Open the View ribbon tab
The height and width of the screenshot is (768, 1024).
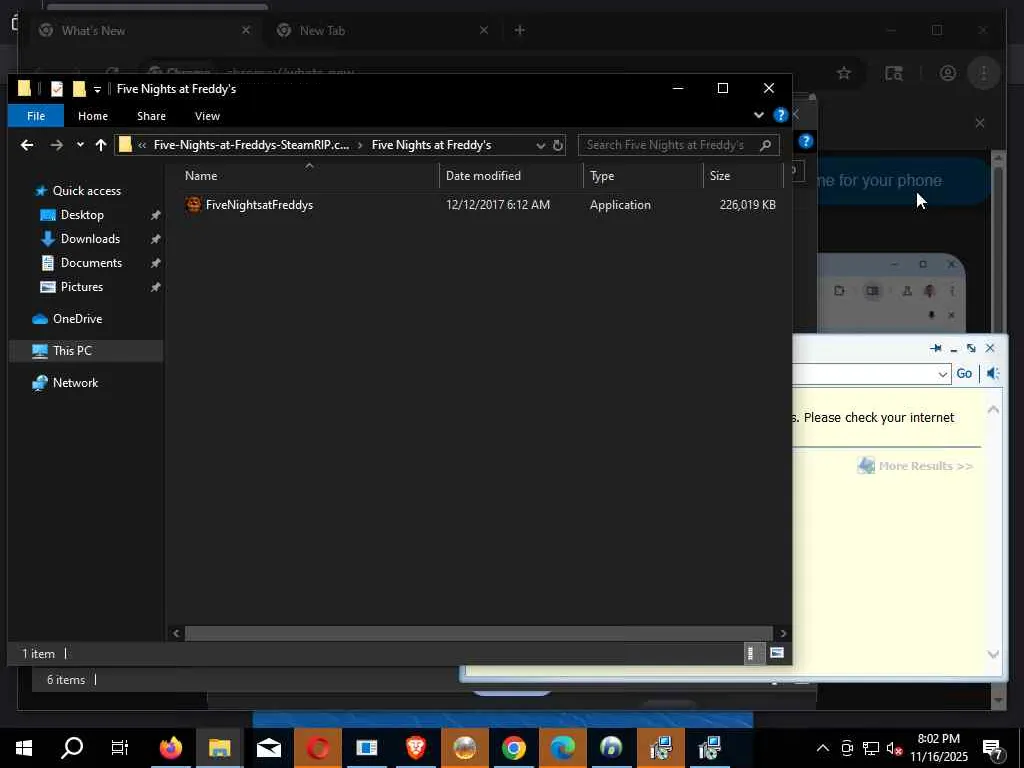pos(207,116)
